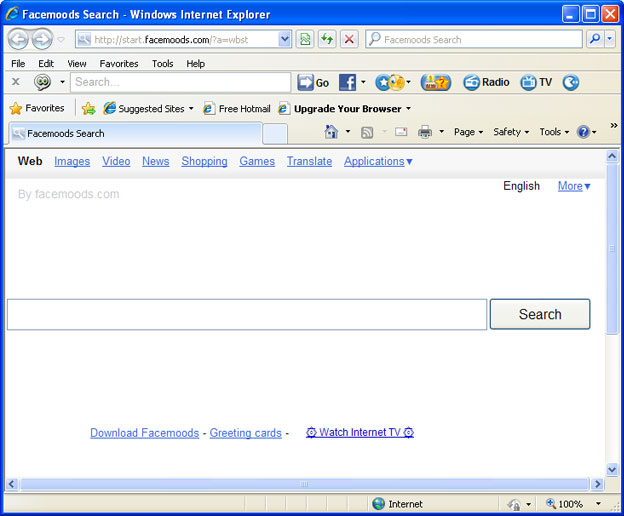Close the Facemoods toolbar with the X
Image resolution: width=624 pixels, height=516 pixels.
pos(16,82)
